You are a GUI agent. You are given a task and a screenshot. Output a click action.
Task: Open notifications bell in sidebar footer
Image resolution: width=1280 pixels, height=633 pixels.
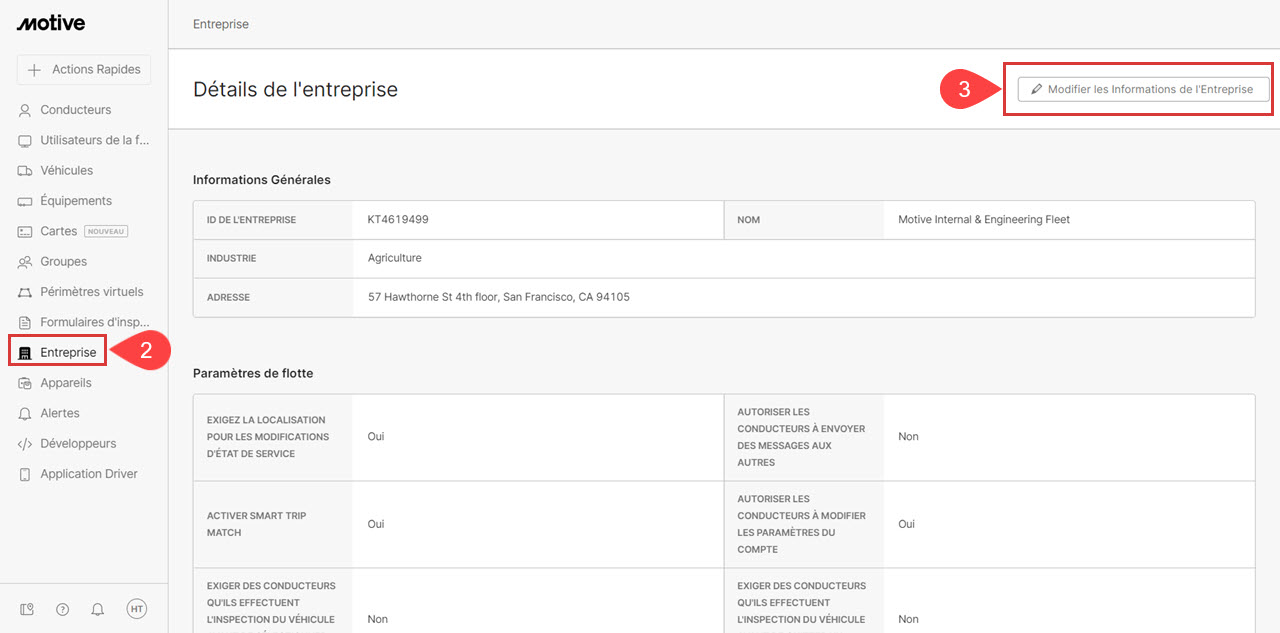tap(98, 609)
